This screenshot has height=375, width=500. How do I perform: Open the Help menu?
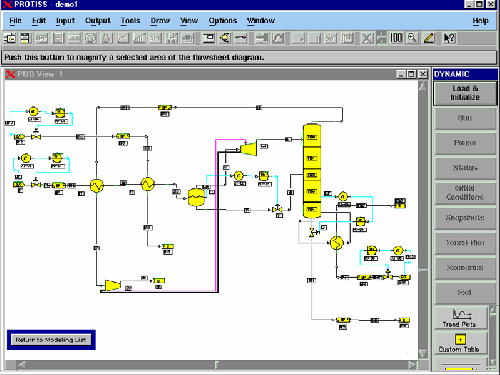tap(480, 21)
